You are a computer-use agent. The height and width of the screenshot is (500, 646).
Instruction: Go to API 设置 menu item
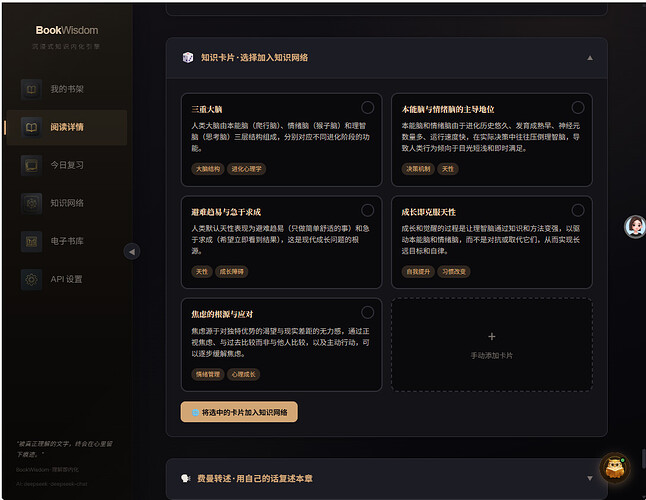[x=67, y=279]
